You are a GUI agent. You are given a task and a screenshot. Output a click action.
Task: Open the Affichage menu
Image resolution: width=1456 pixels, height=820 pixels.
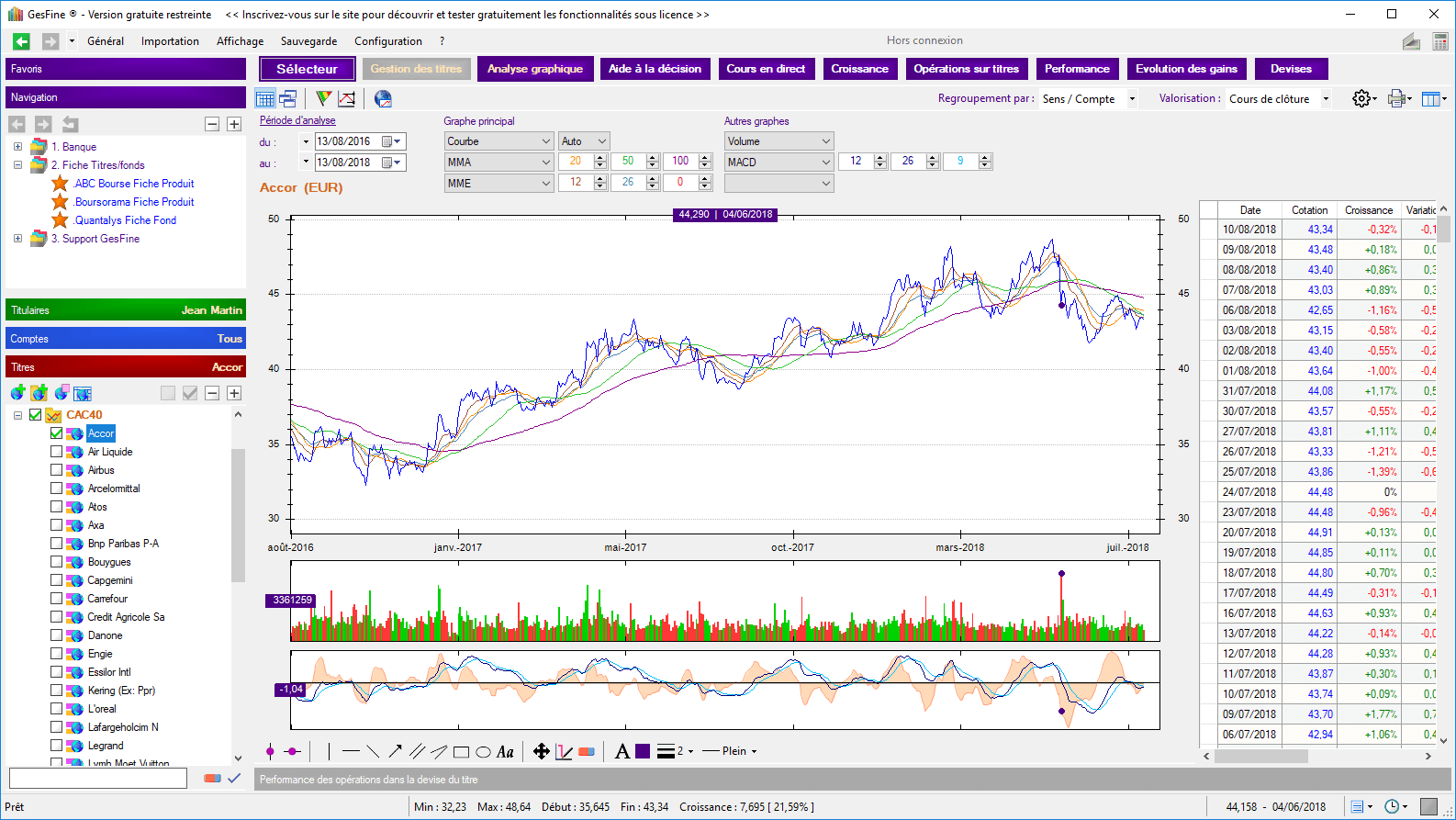240,41
